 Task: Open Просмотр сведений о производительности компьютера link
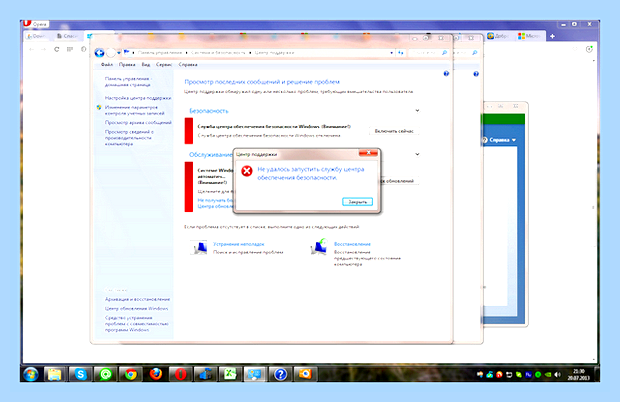coord(129,138)
